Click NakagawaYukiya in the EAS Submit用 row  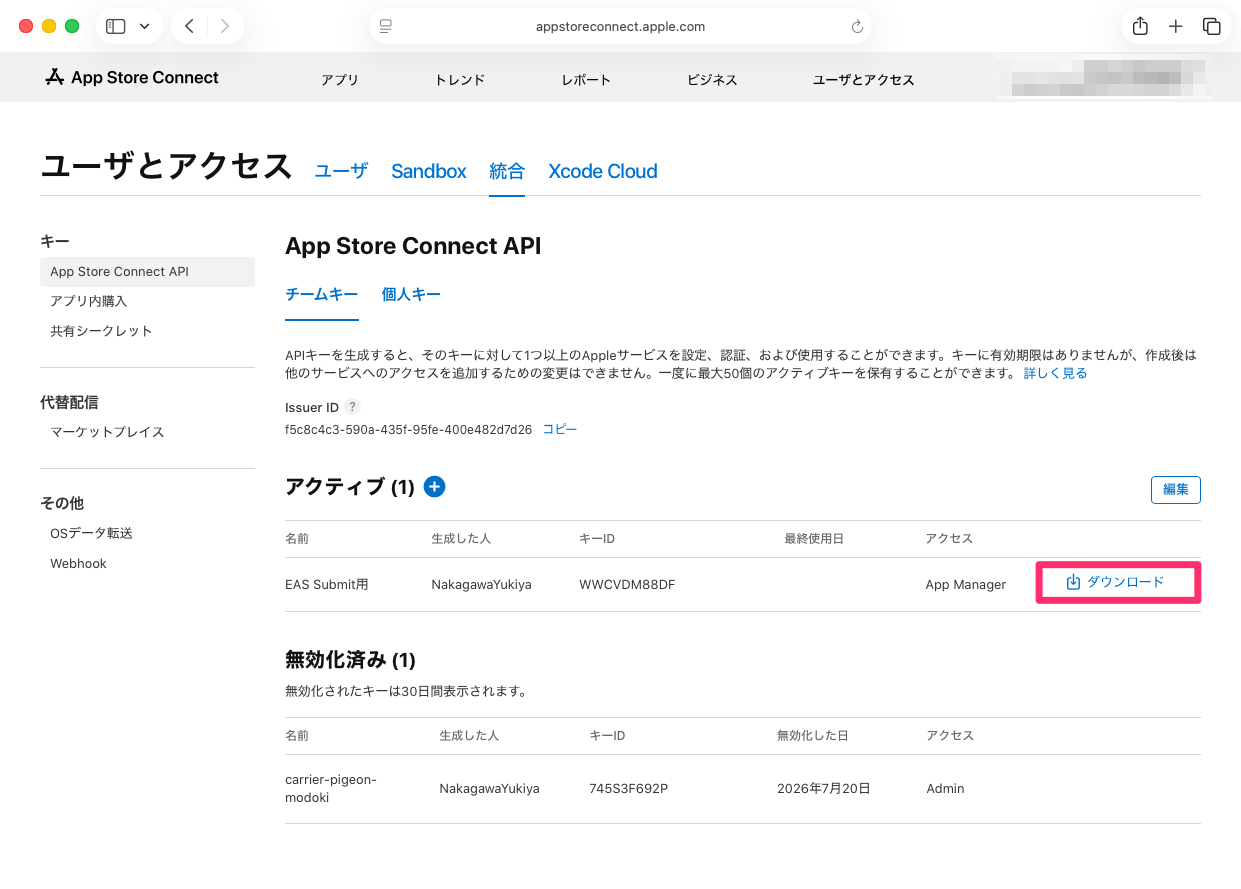481,584
